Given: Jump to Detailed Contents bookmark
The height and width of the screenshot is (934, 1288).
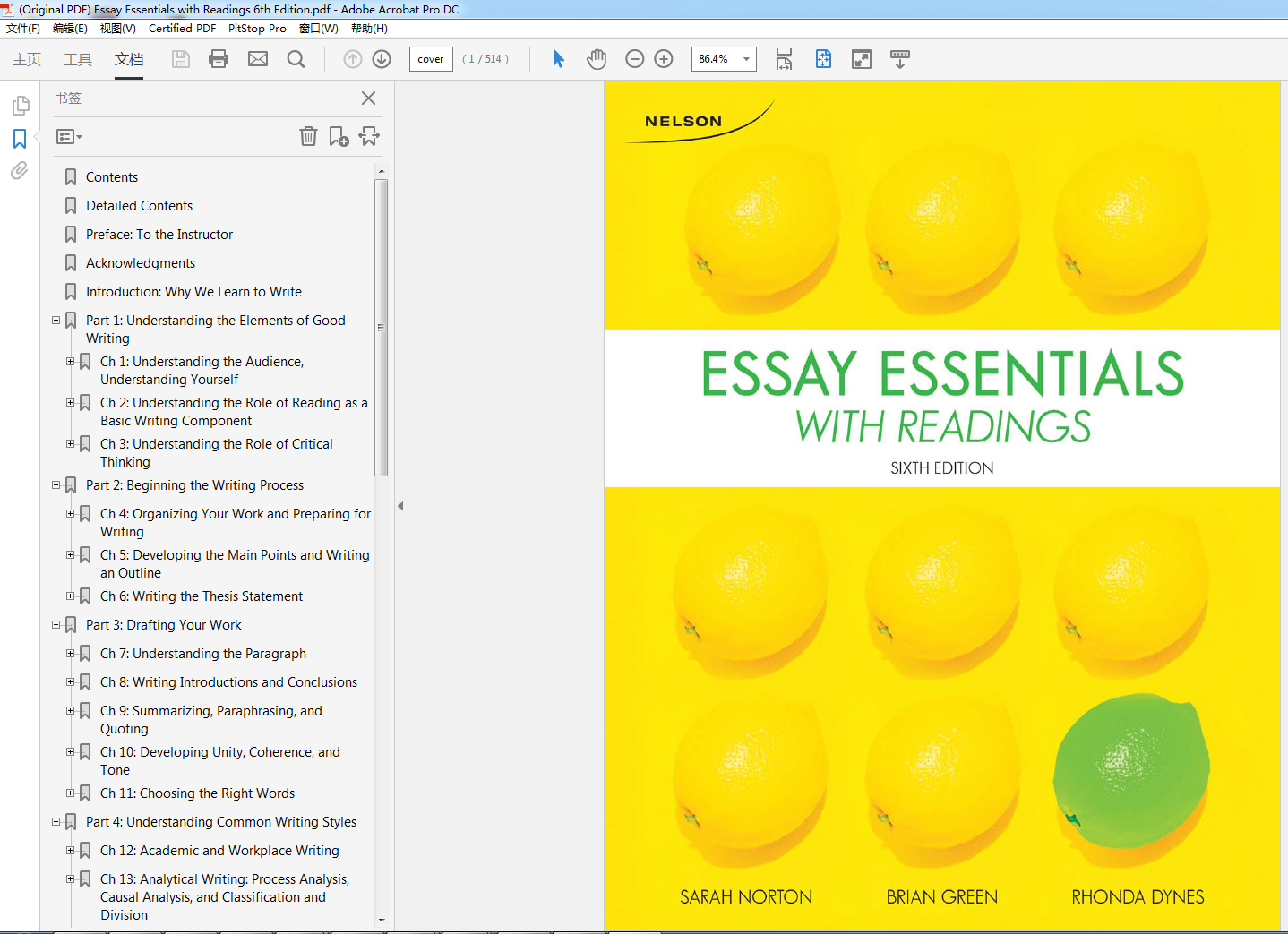Looking at the screenshot, I should click(139, 206).
